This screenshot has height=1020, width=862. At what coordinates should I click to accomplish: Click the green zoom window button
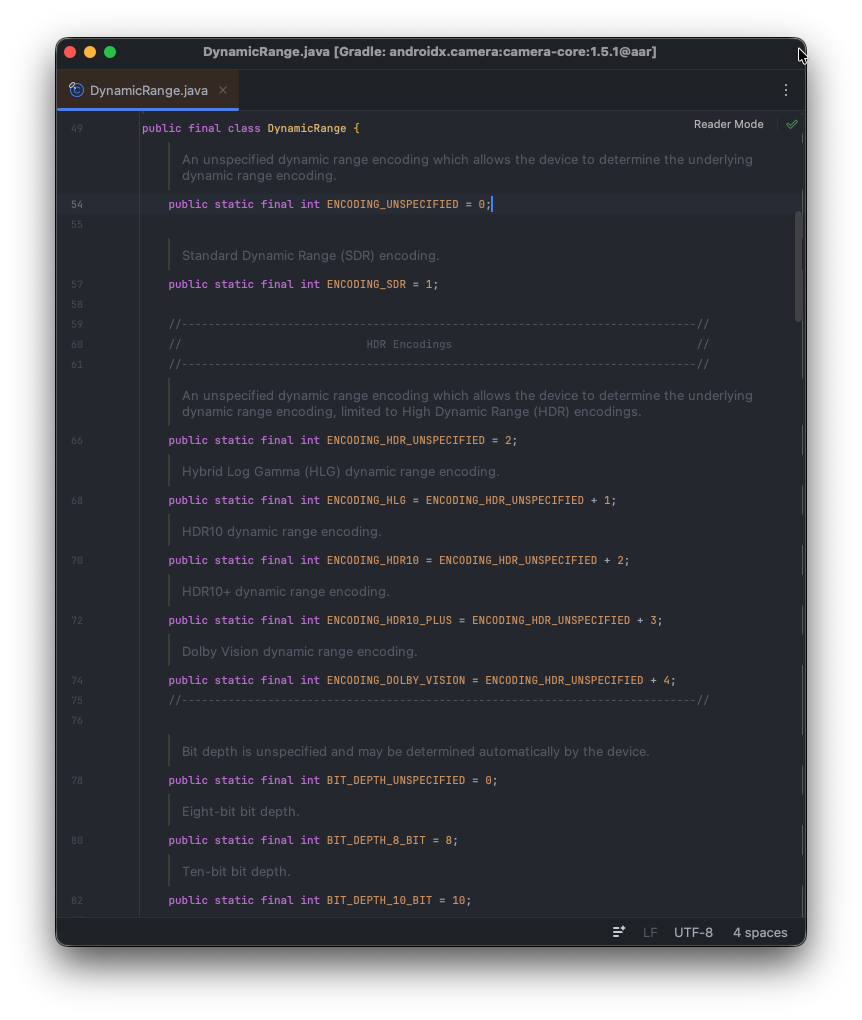[x=110, y=52]
